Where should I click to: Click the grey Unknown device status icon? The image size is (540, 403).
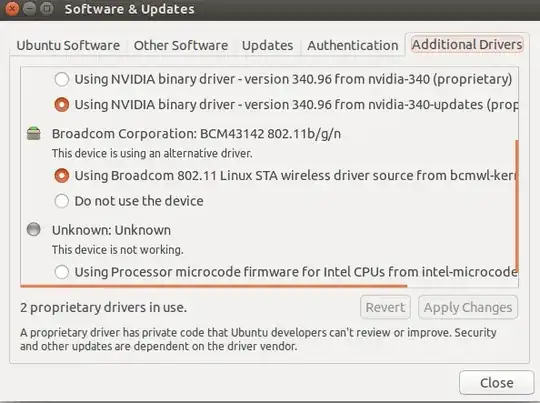tap(34, 229)
